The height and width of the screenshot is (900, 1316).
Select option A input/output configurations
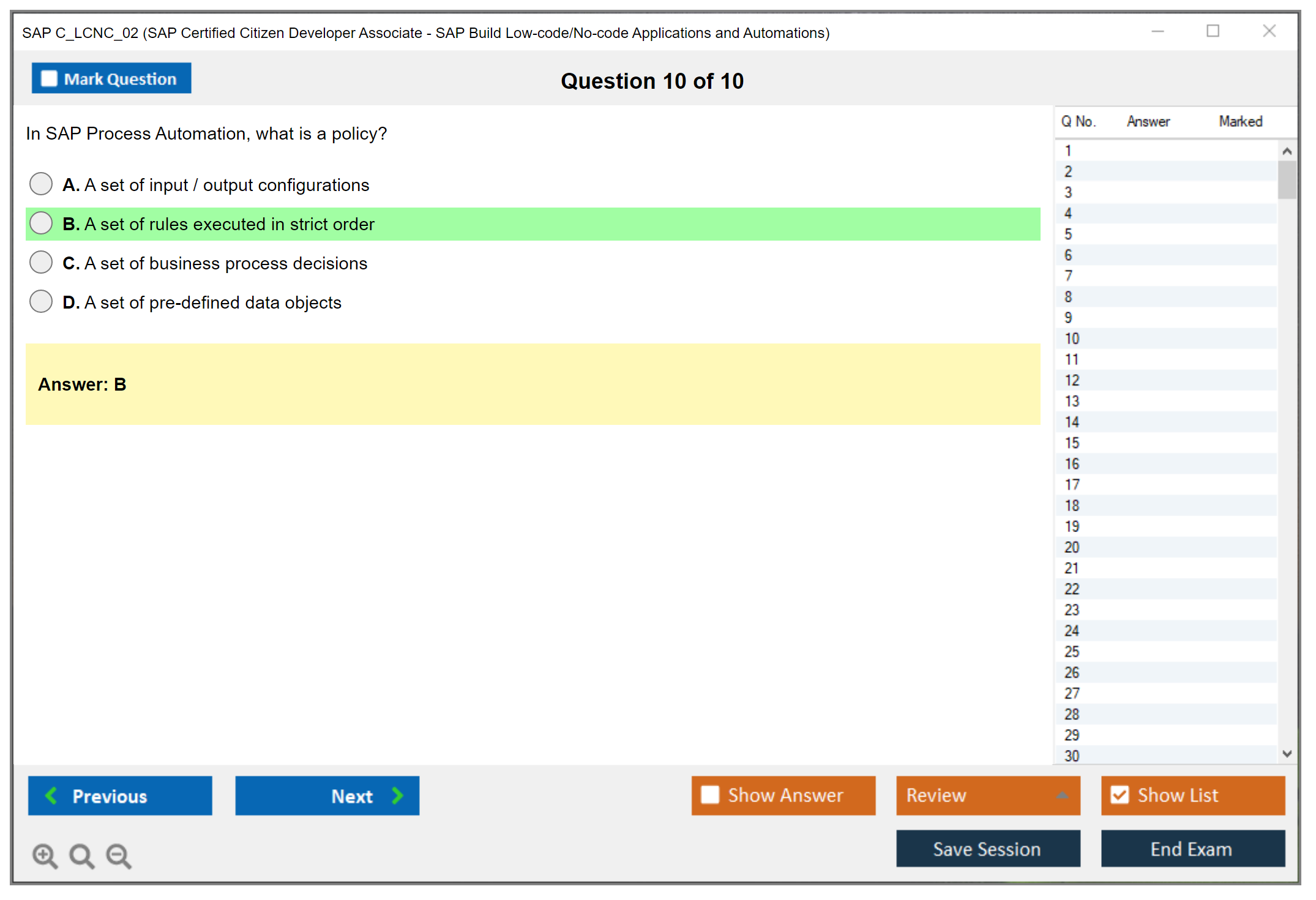[x=41, y=184]
